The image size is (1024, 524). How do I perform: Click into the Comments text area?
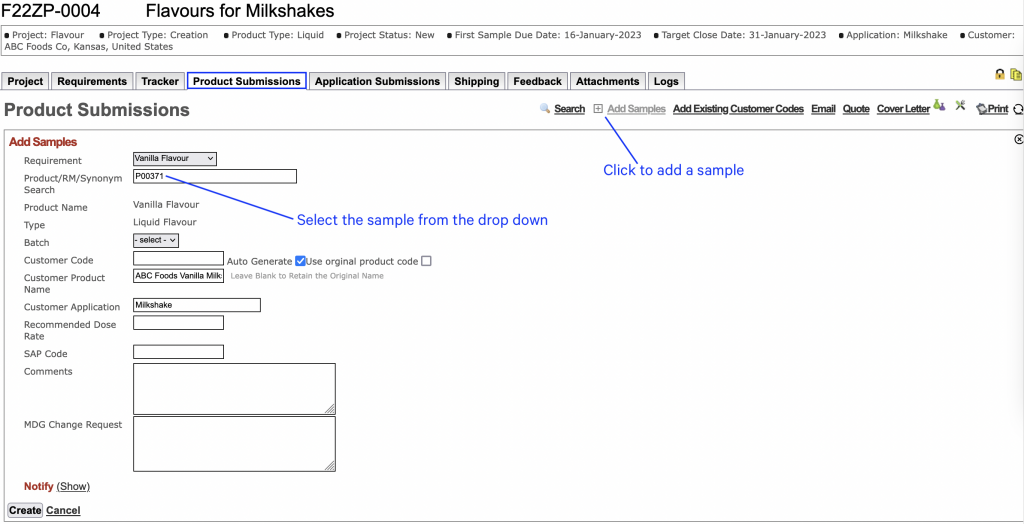234,388
